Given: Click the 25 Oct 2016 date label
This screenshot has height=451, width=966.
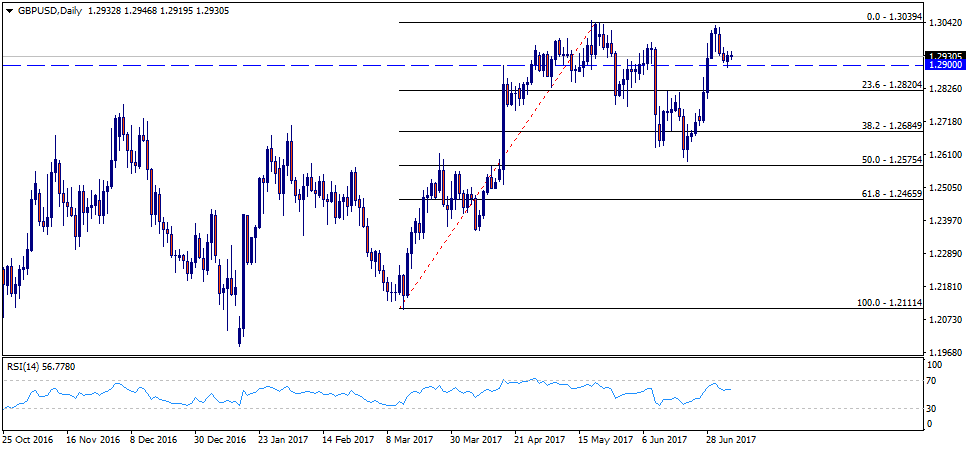Looking at the screenshot, I should pyautogui.click(x=30, y=439).
